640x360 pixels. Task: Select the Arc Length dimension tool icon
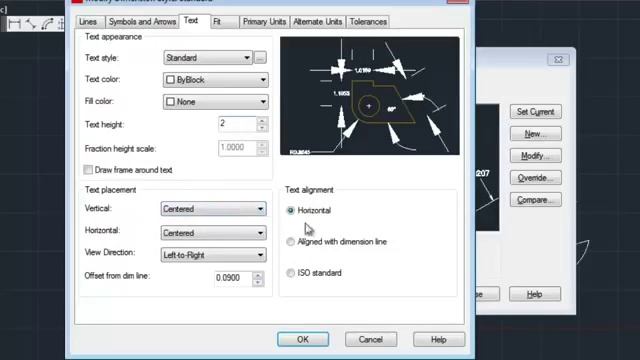(48, 24)
